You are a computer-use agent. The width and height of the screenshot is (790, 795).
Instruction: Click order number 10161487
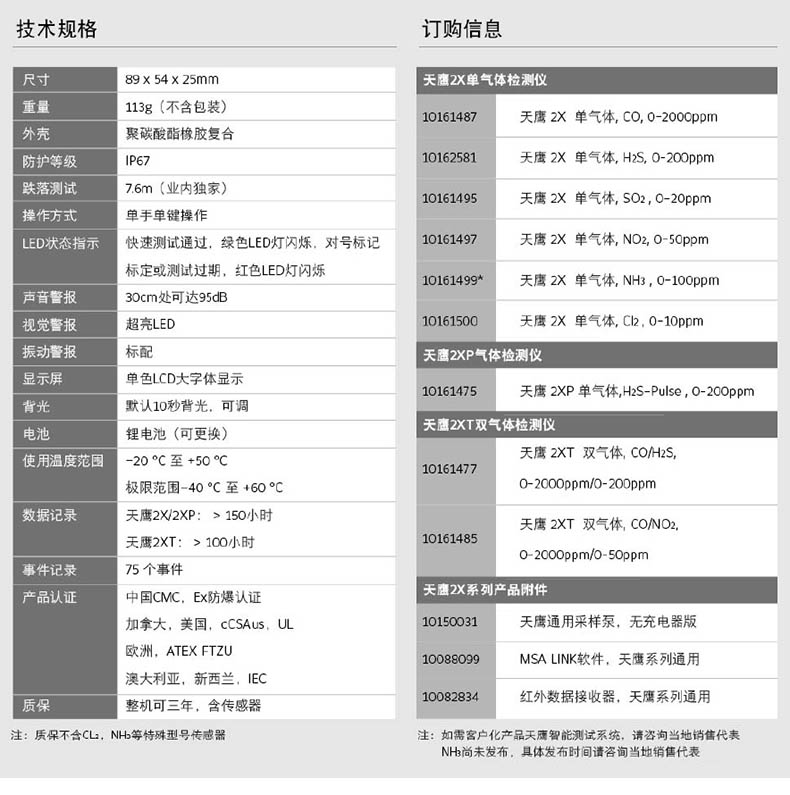point(449,117)
